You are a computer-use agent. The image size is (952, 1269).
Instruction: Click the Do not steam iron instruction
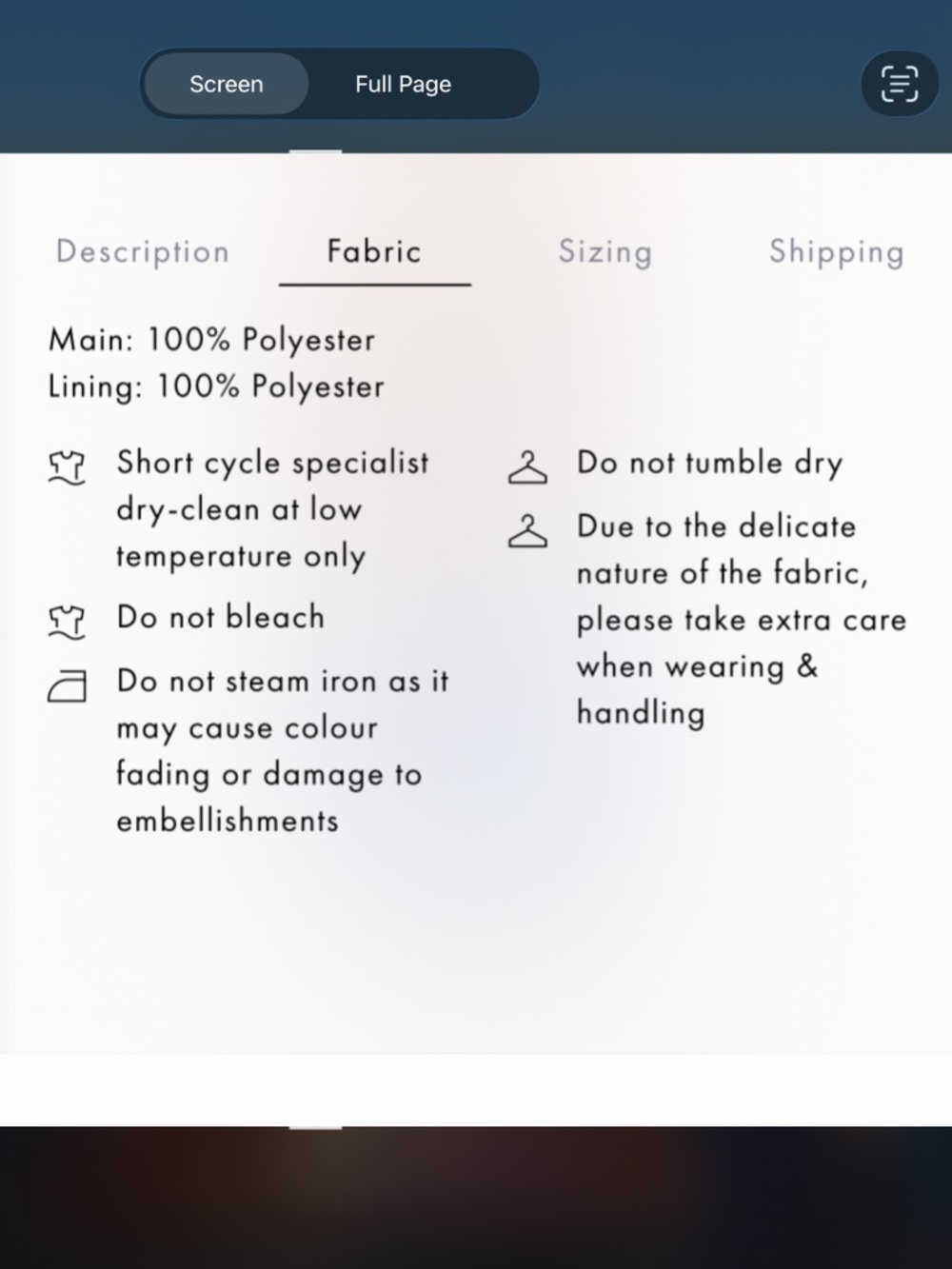283,750
